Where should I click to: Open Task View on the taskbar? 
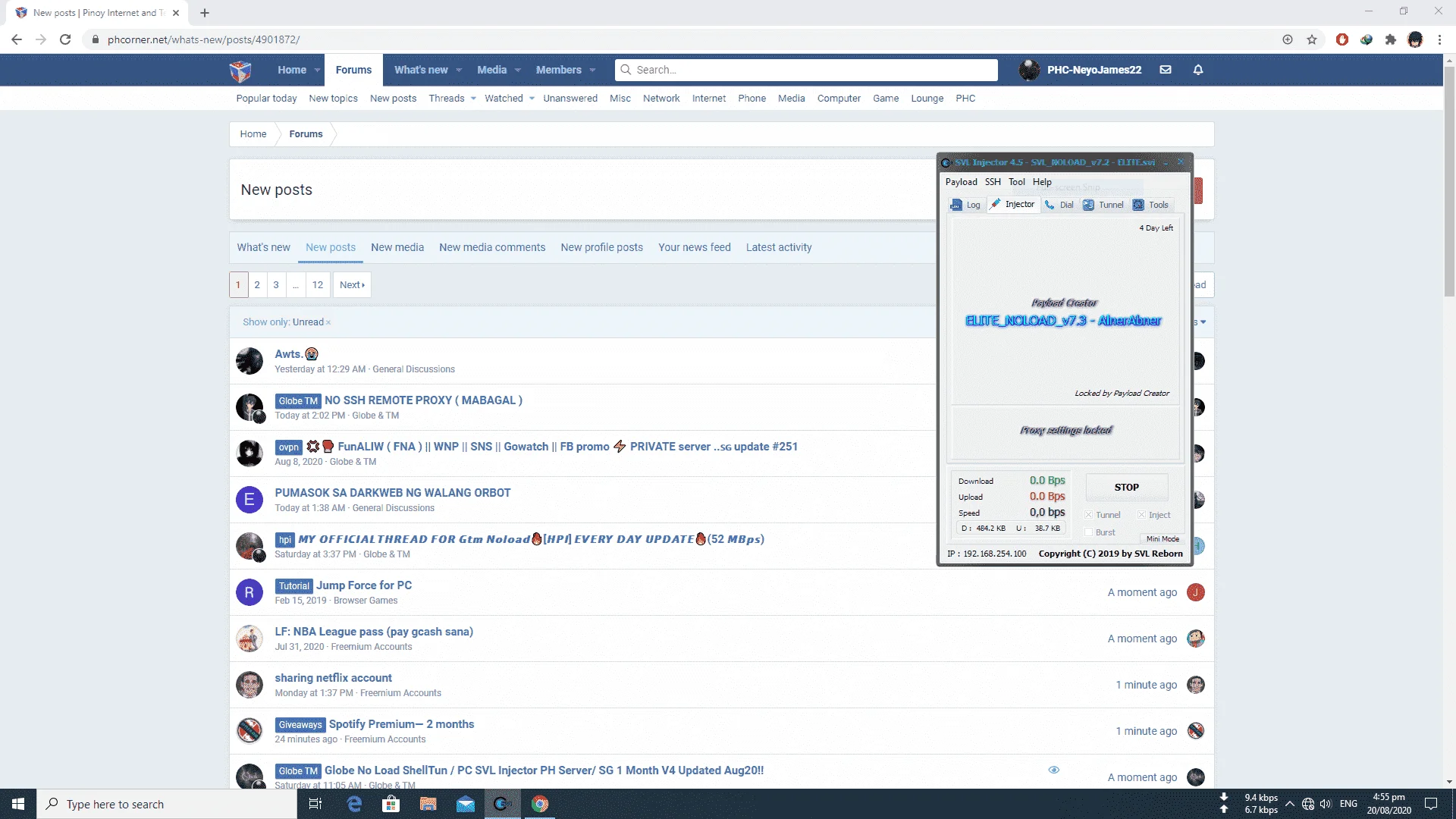315,804
